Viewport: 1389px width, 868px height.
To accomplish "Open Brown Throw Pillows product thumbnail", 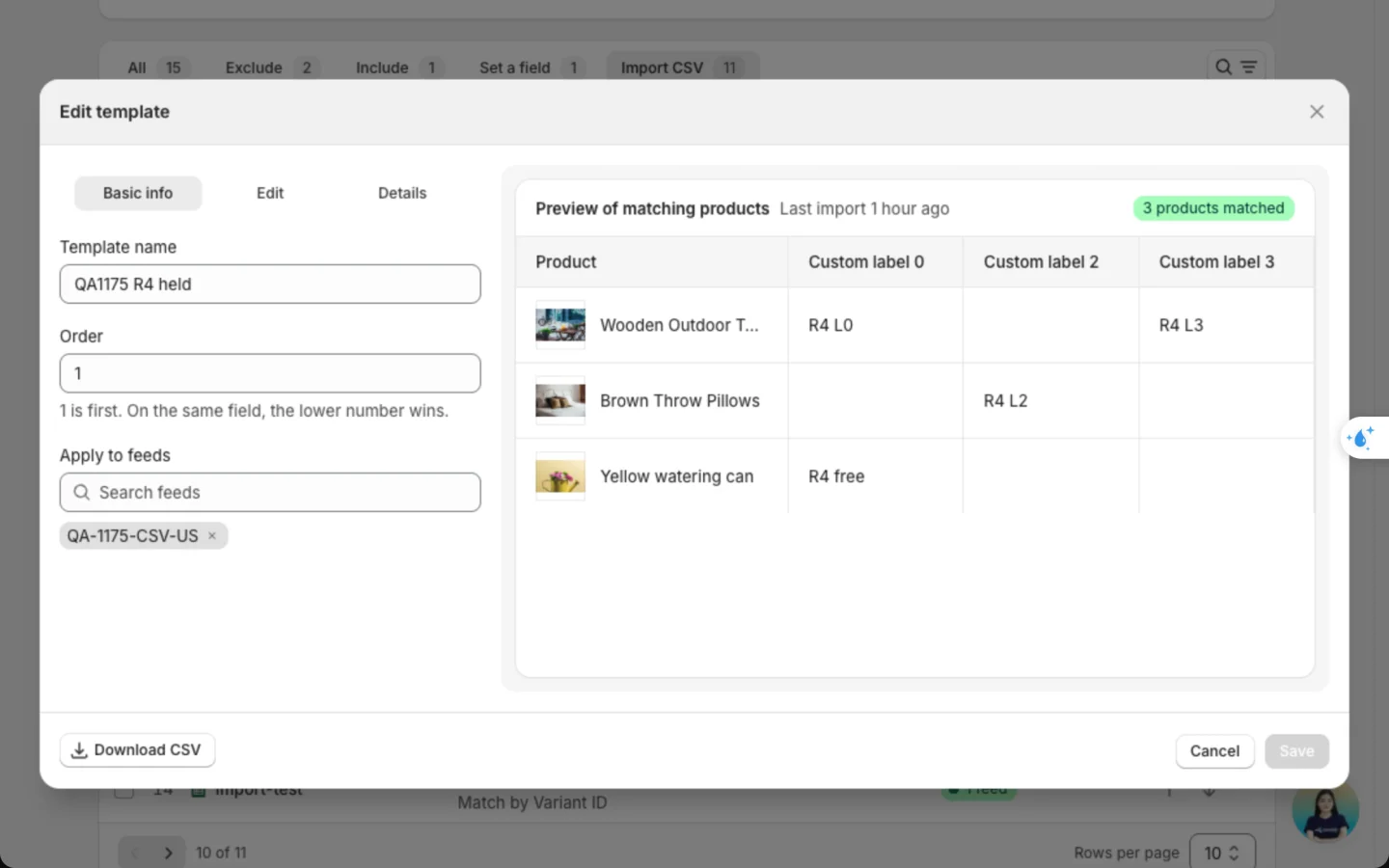I will [560, 400].
